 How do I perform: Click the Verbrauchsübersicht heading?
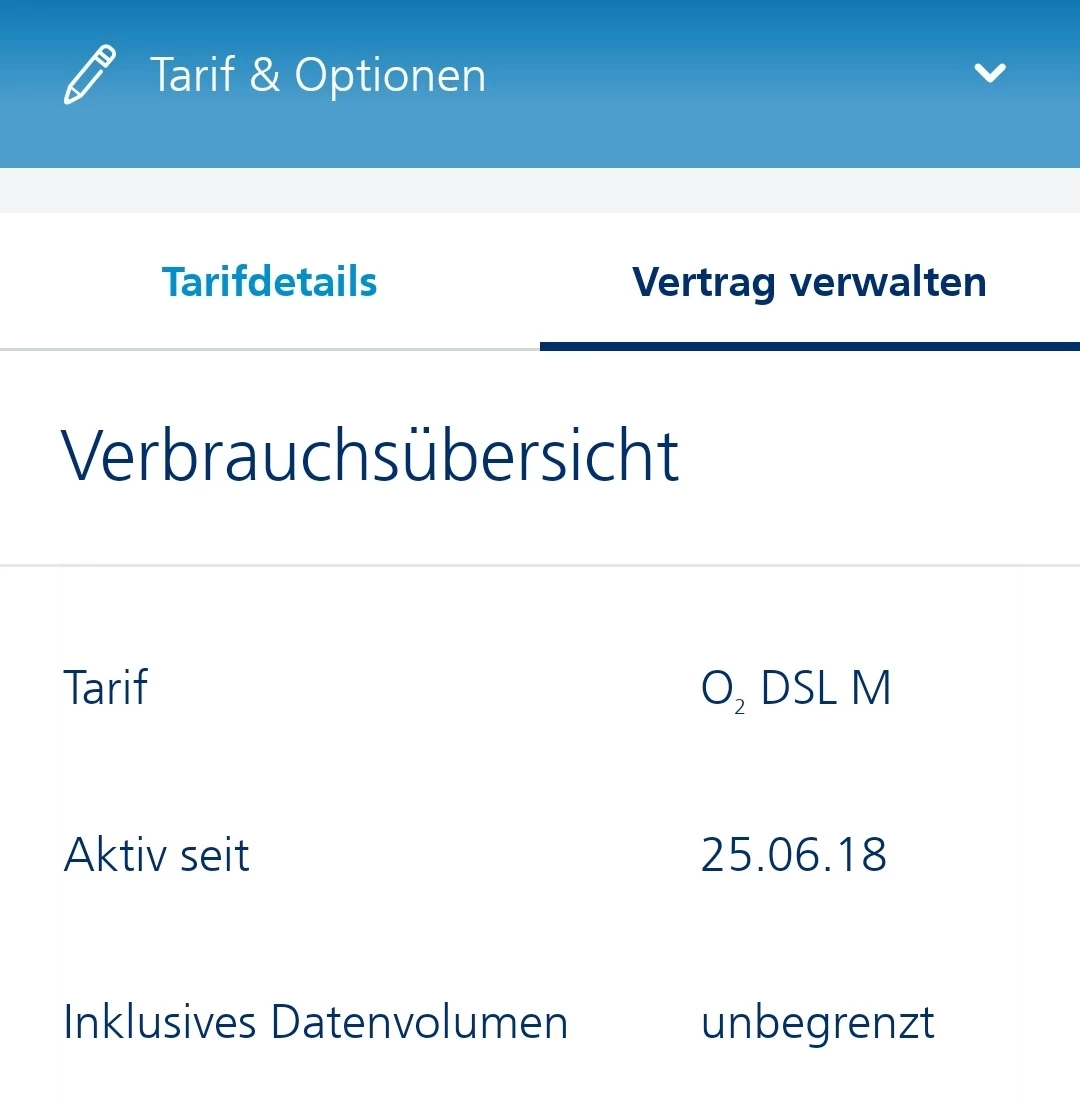370,456
